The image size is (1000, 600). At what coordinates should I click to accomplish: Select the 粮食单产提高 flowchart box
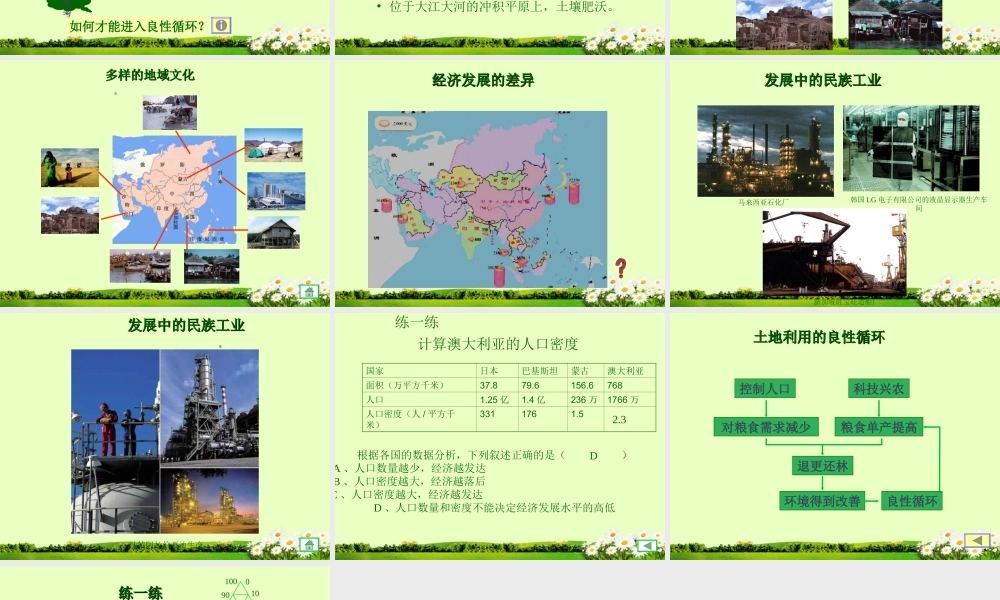878,427
